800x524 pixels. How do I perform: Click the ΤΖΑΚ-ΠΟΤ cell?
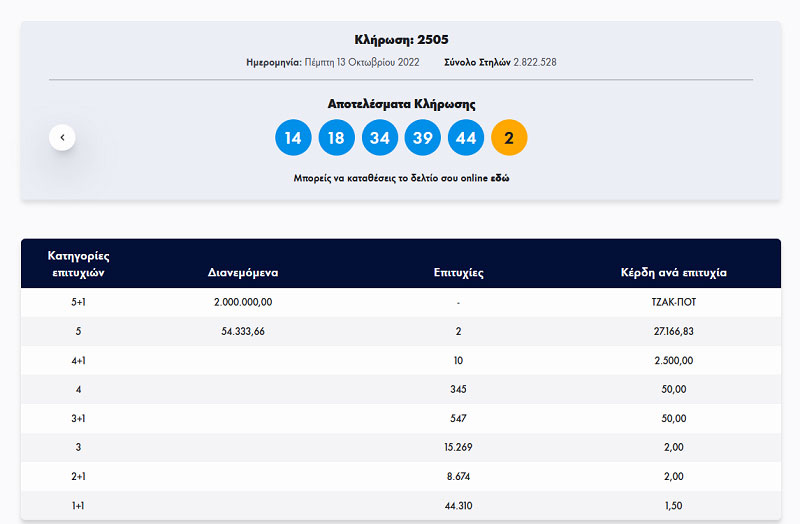(x=674, y=302)
